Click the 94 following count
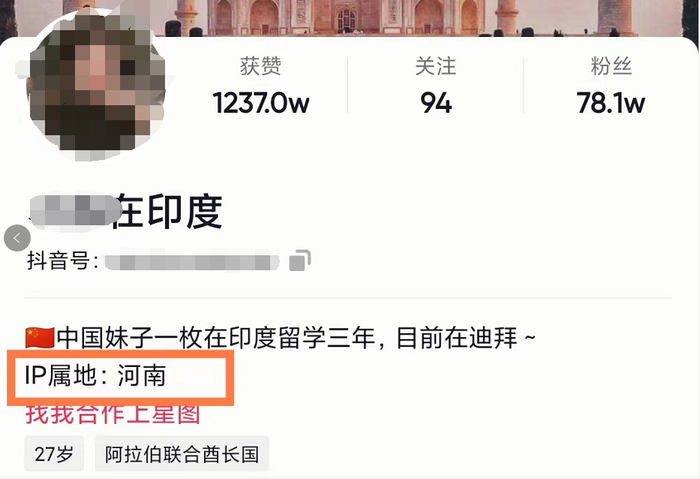700x479 pixels. click(436, 103)
